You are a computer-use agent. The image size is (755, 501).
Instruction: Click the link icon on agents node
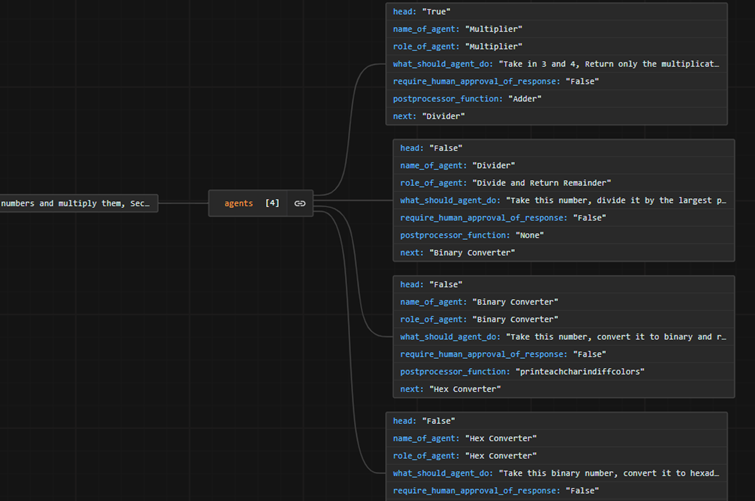pos(300,203)
